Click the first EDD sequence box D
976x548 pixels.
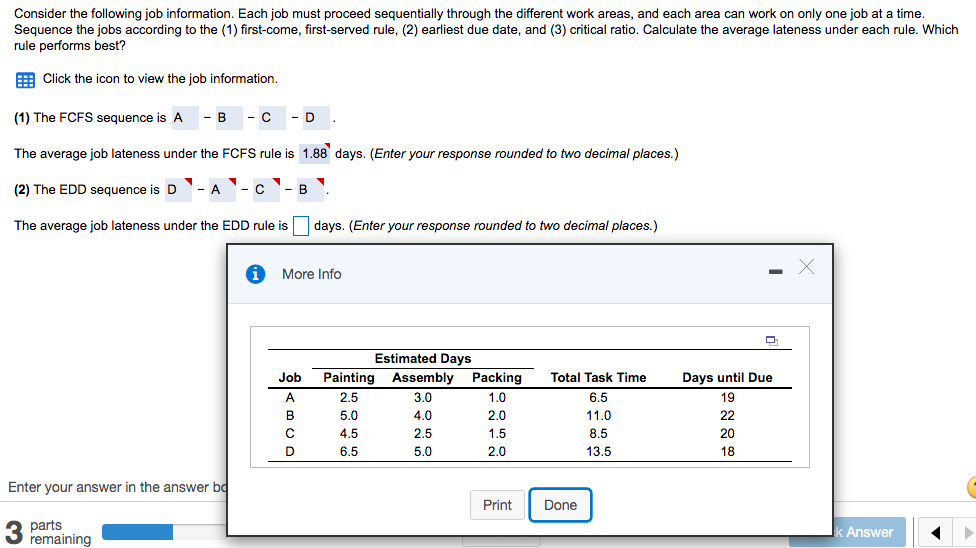pyautogui.click(x=179, y=189)
